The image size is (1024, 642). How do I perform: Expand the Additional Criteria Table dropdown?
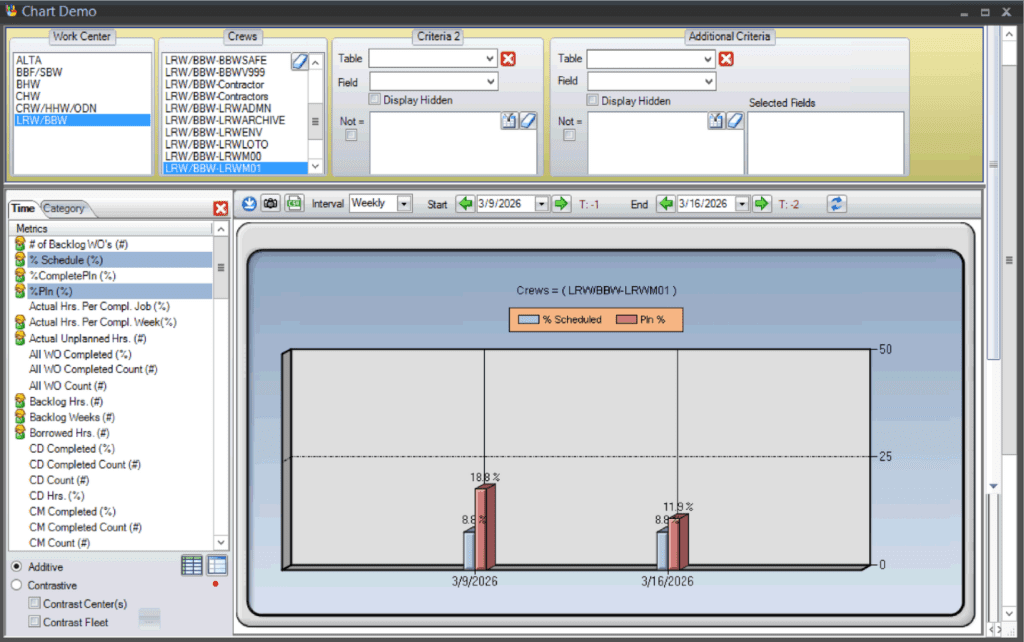(708, 59)
